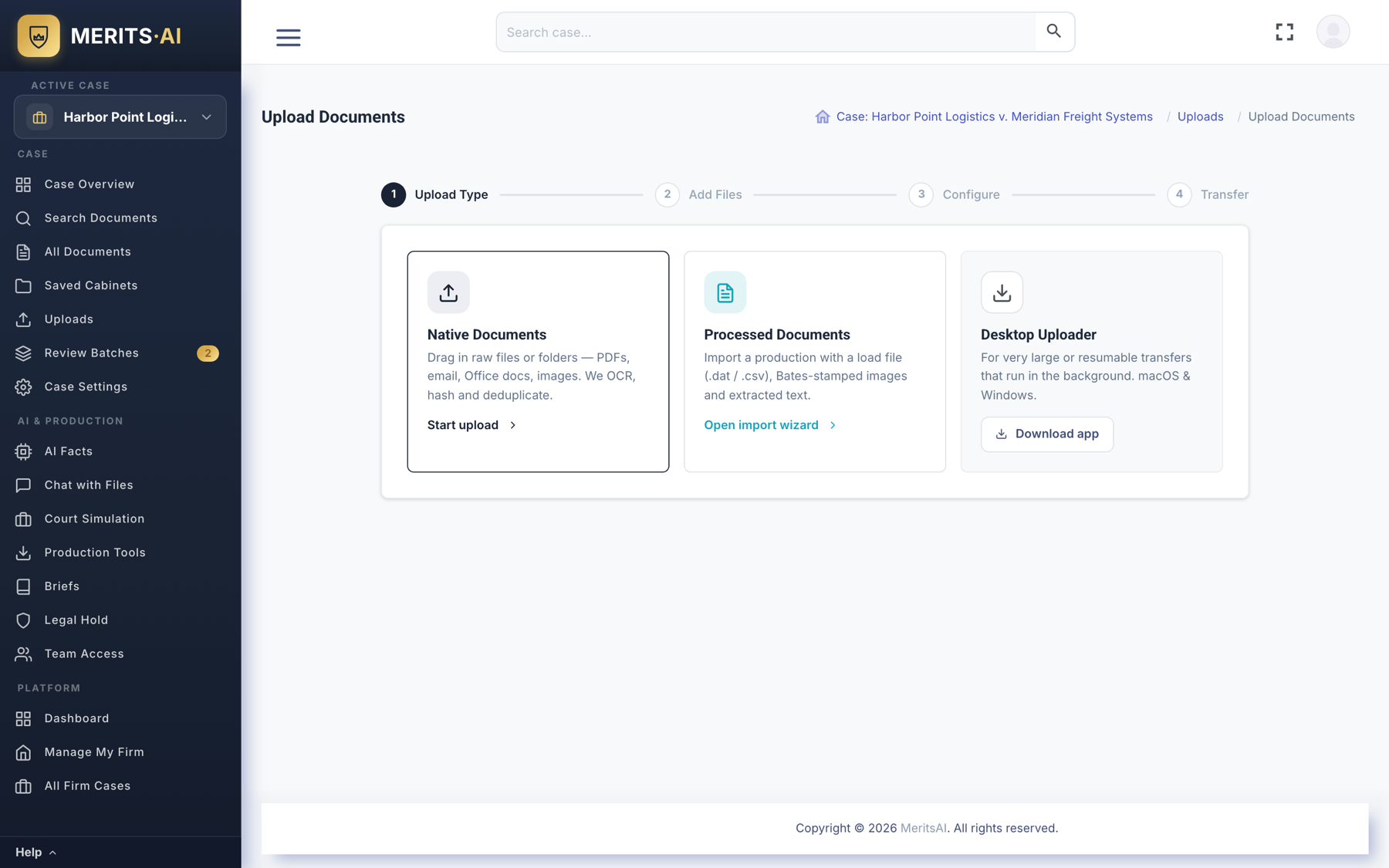
Task: Follow the Harbor Point Logistics case breadcrumb link
Action: point(994,117)
